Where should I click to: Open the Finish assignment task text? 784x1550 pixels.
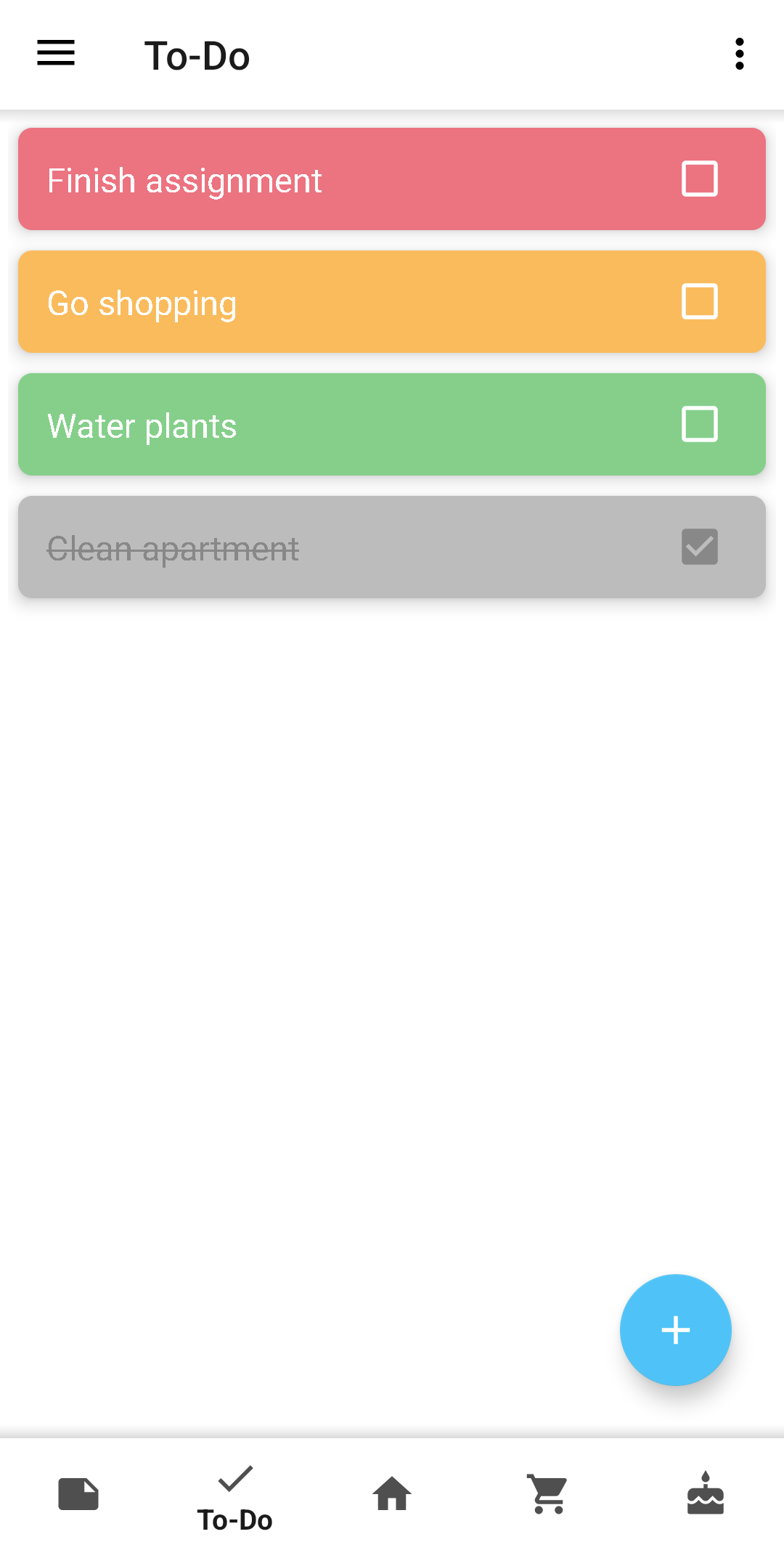[x=184, y=181]
